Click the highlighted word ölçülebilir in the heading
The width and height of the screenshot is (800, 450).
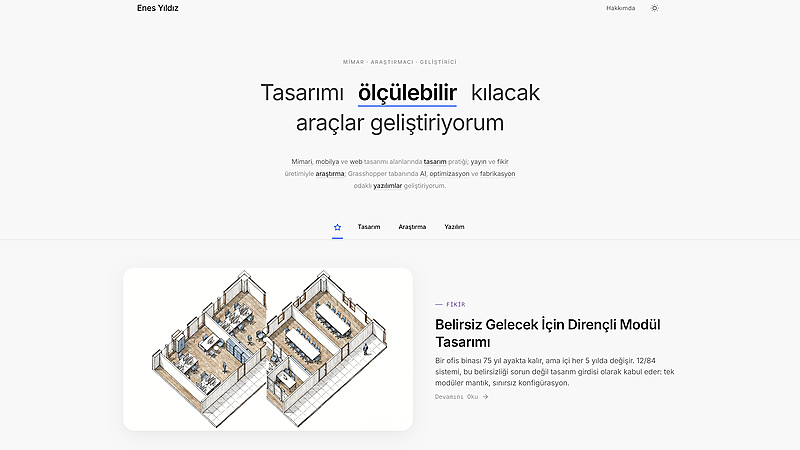click(x=407, y=93)
